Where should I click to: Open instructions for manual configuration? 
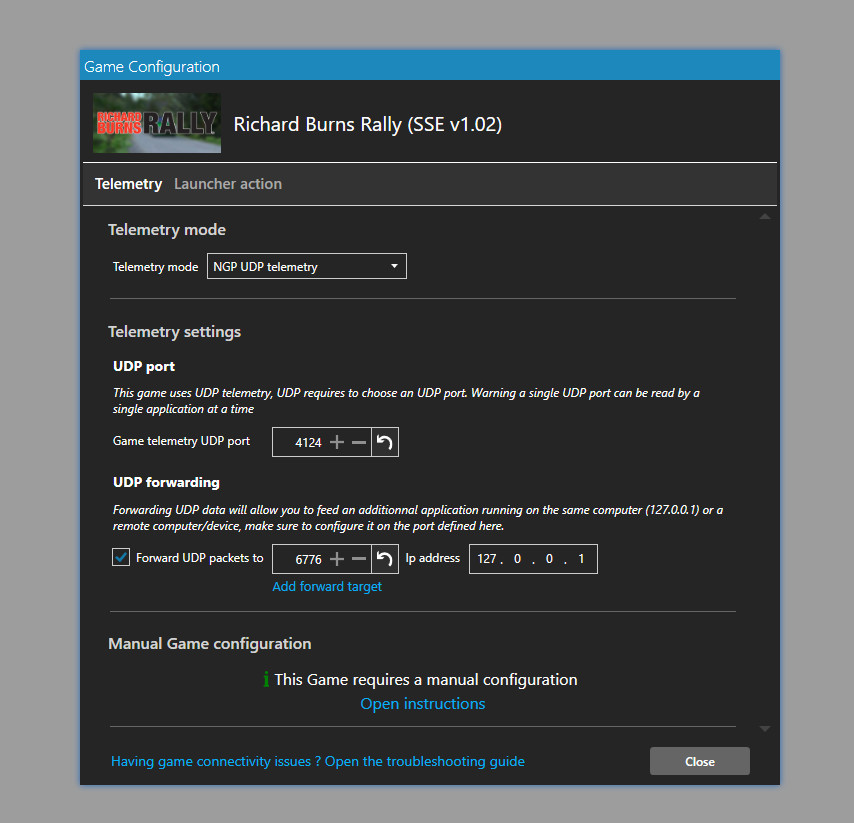point(423,704)
